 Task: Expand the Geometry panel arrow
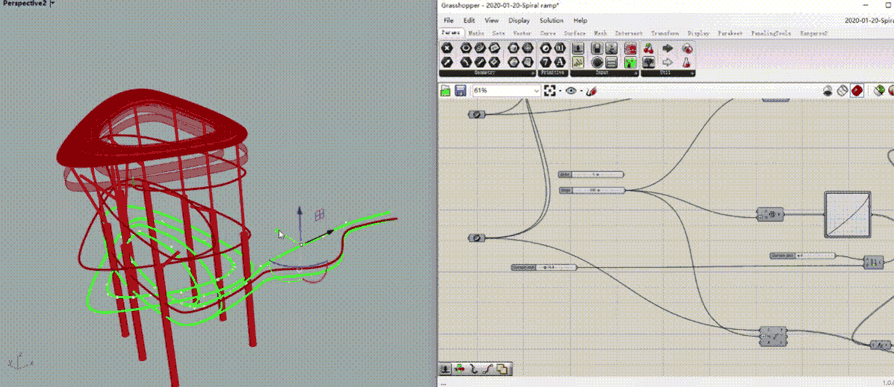click(x=533, y=74)
